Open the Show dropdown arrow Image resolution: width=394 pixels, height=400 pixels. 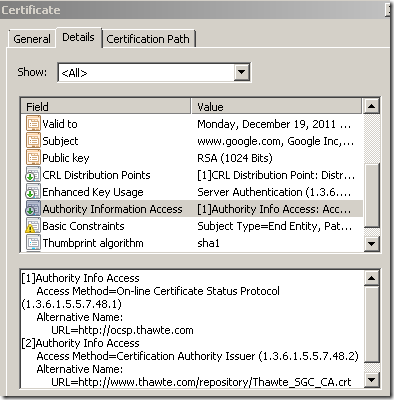pyautogui.click(x=241, y=72)
